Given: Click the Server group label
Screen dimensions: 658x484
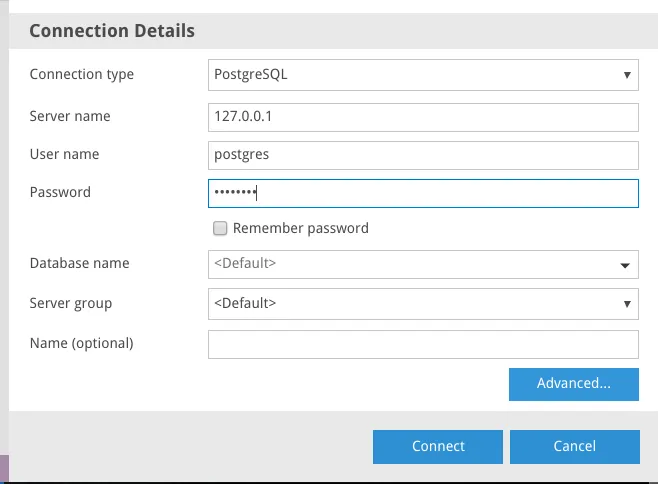Looking at the screenshot, I should click(x=71, y=303).
